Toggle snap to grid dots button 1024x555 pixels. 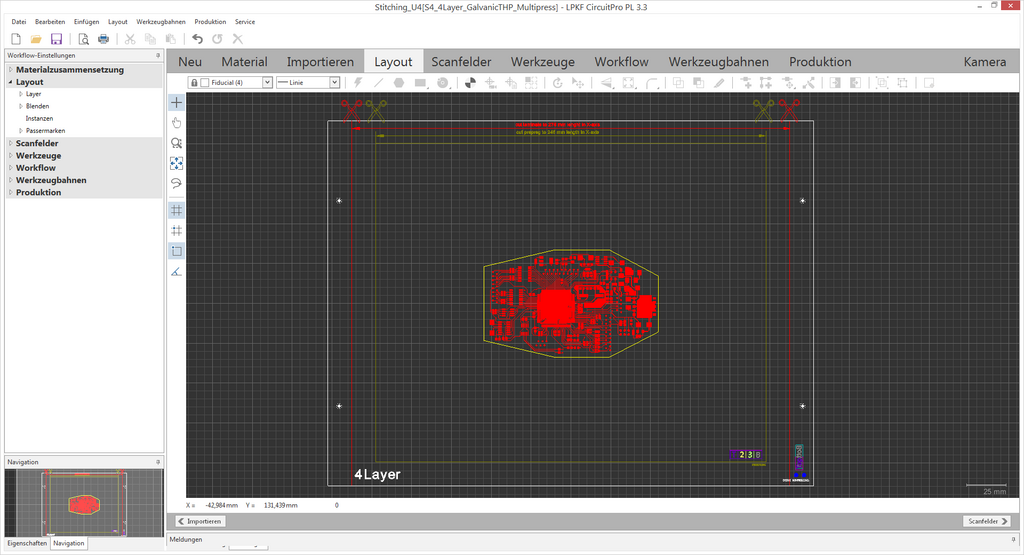tap(176, 230)
